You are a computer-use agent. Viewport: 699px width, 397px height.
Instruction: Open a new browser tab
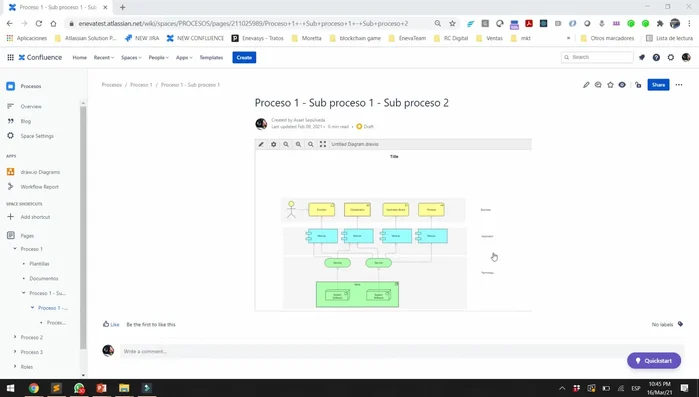point(123,7)
